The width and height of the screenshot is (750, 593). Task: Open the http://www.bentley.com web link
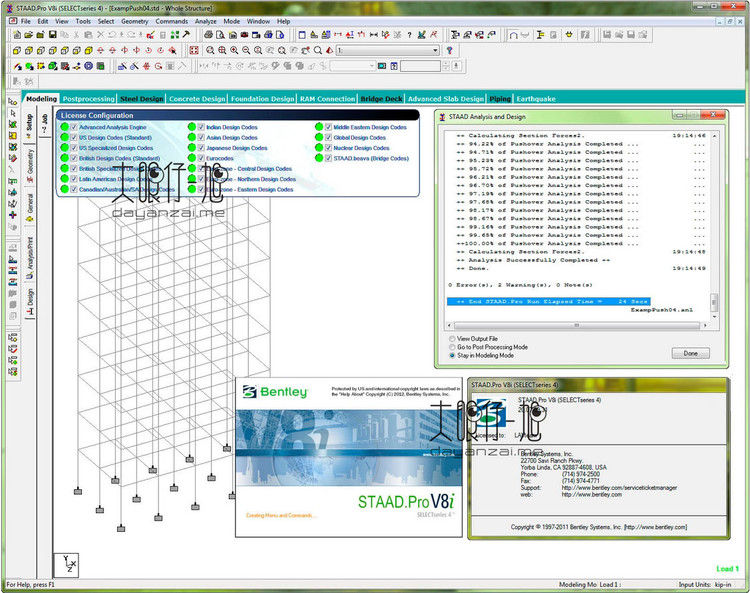592,494
